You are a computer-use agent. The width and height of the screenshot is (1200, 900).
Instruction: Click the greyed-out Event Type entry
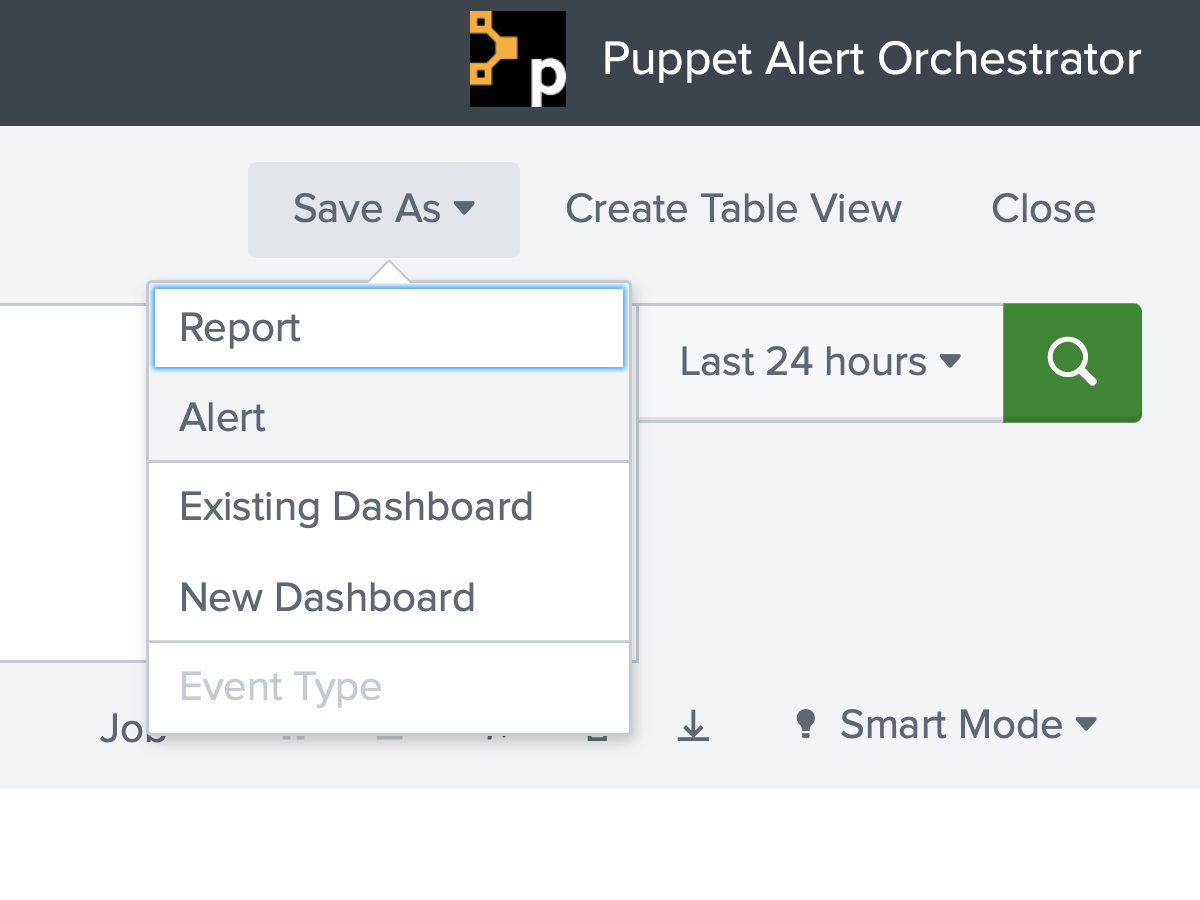389,687
